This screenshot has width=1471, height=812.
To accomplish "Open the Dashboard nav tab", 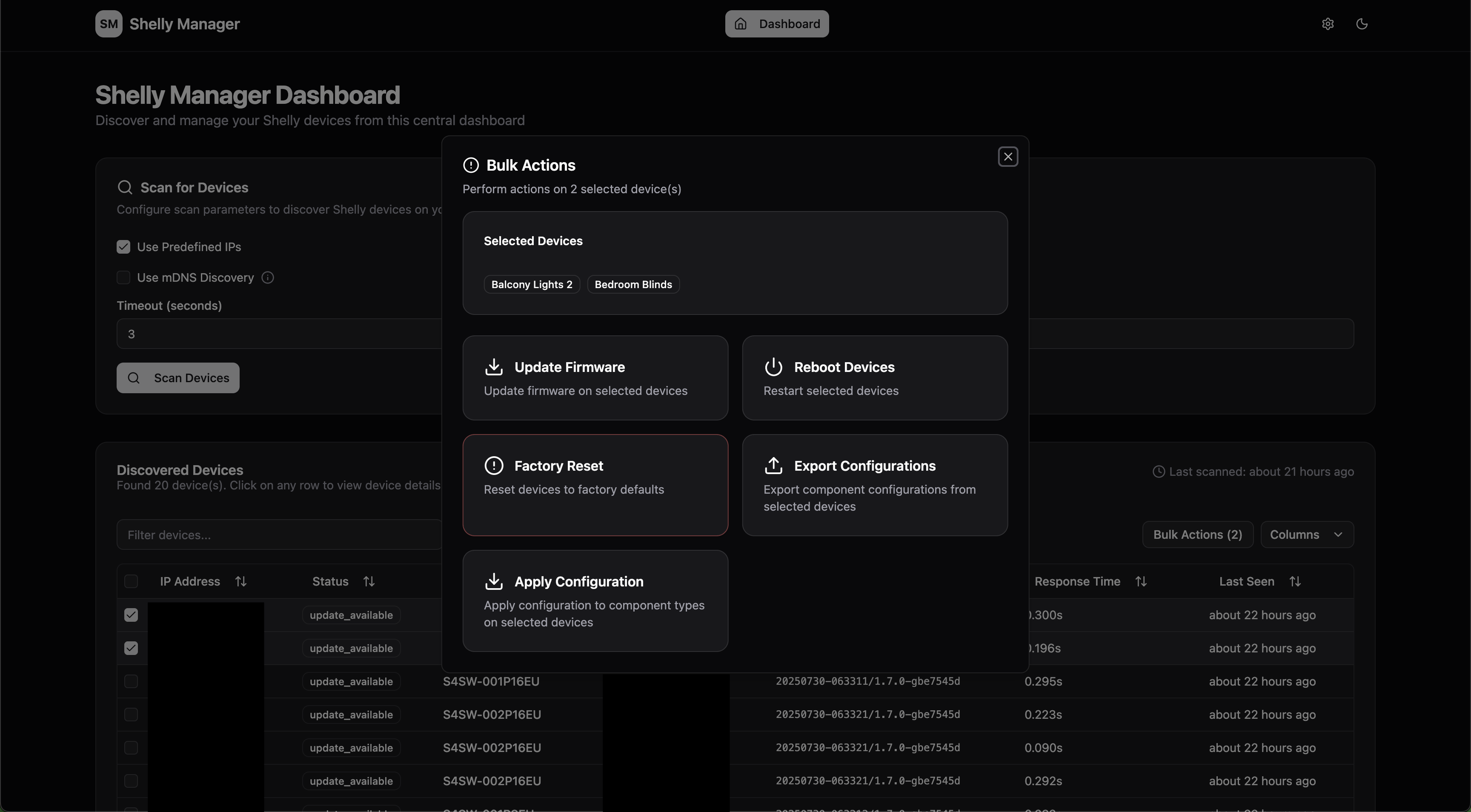I will [777, 24].
